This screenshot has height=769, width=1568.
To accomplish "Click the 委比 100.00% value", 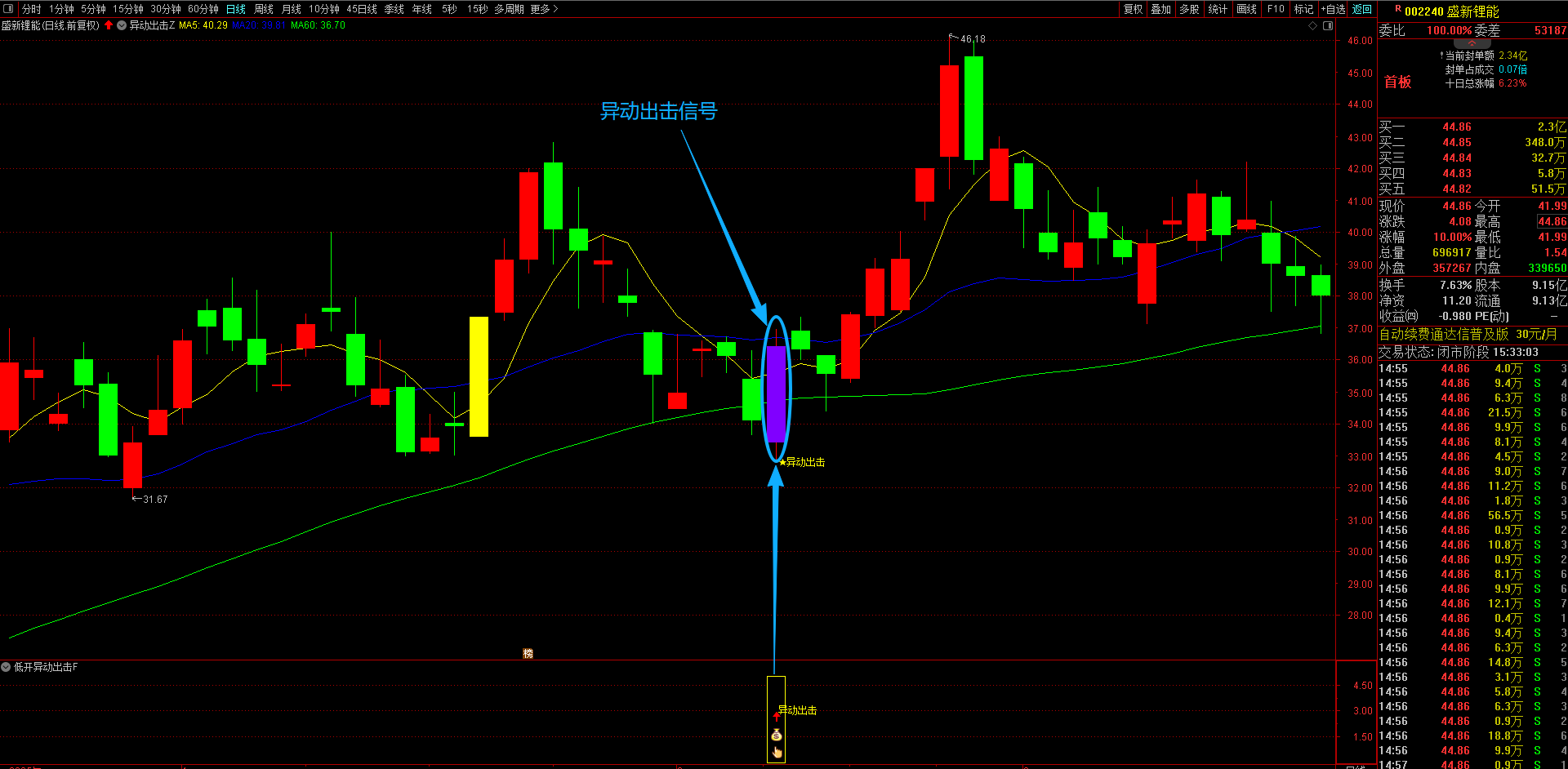I will 1450,30.
